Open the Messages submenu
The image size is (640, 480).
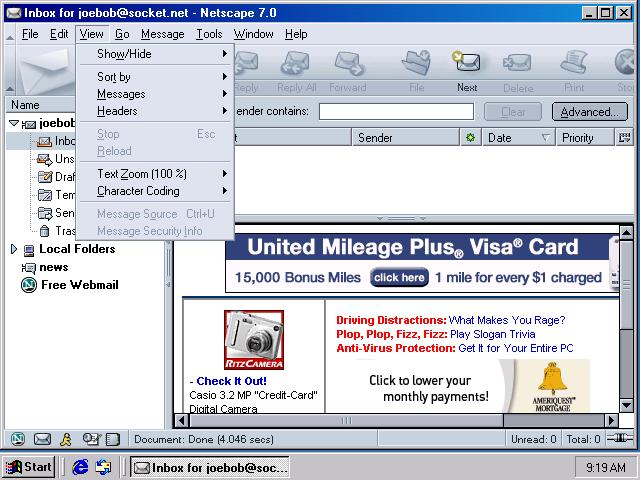pos(155,94)
